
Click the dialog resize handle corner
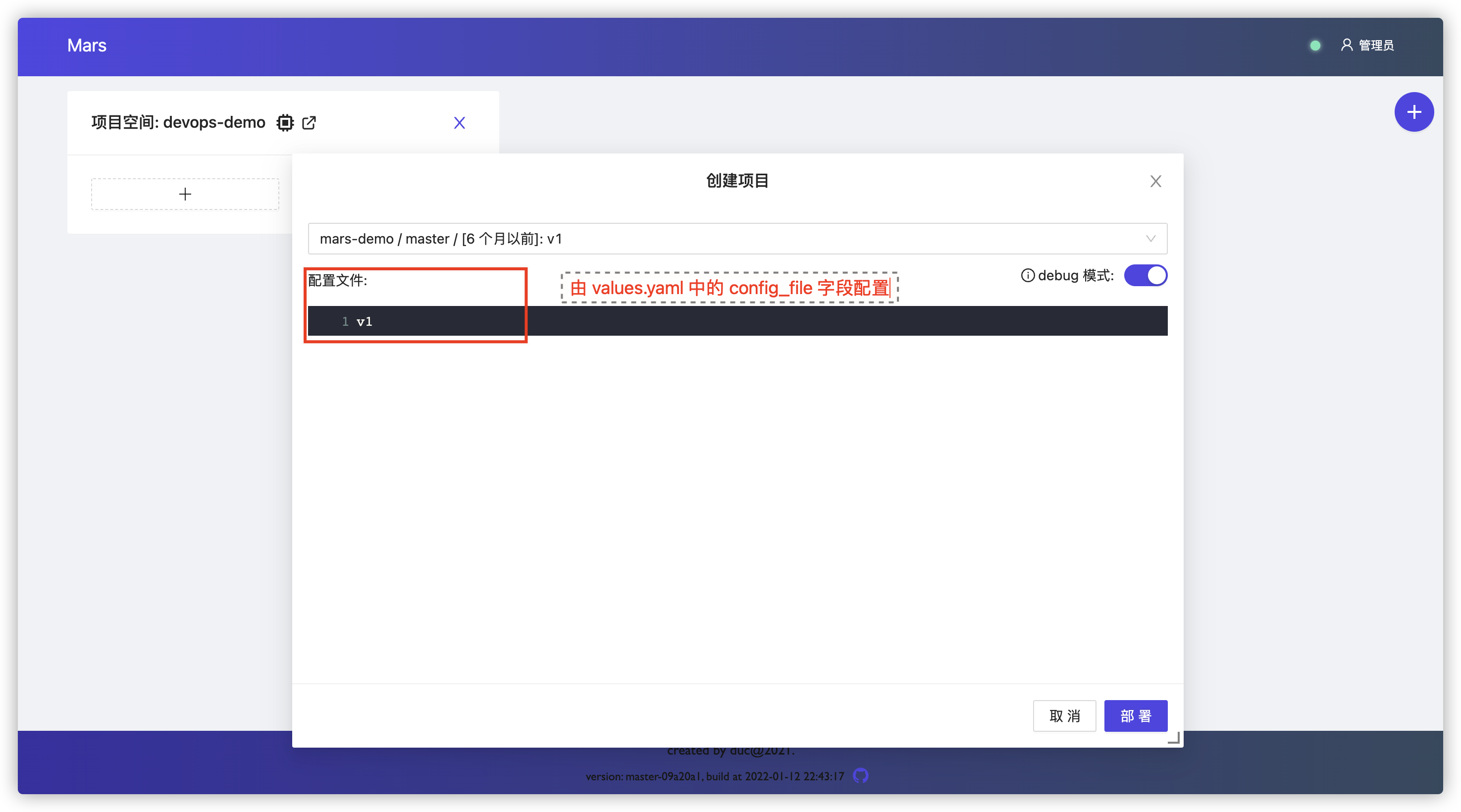tap(1173, 737)
